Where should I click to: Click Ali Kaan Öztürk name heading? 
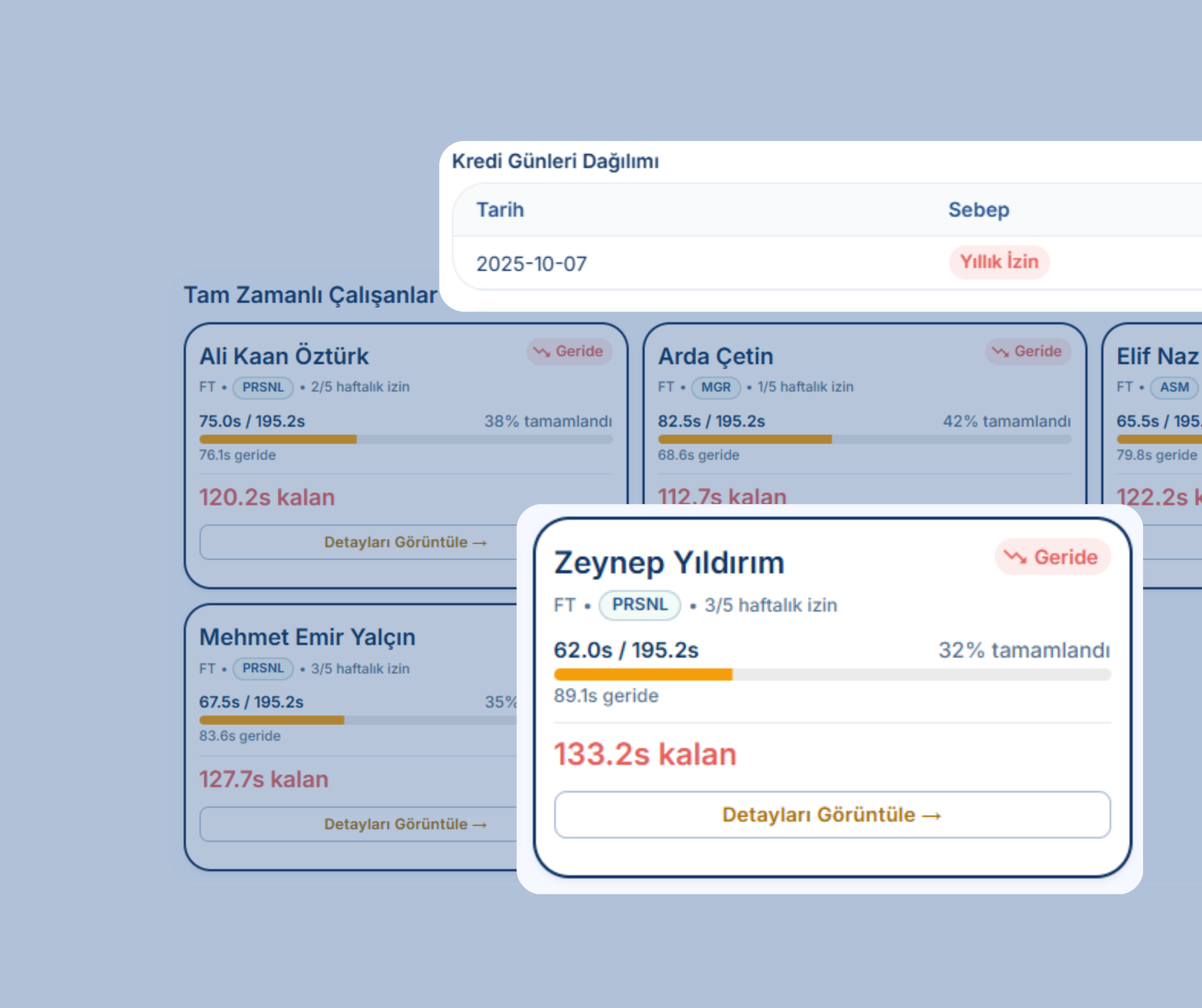click(x=284, y=356)
